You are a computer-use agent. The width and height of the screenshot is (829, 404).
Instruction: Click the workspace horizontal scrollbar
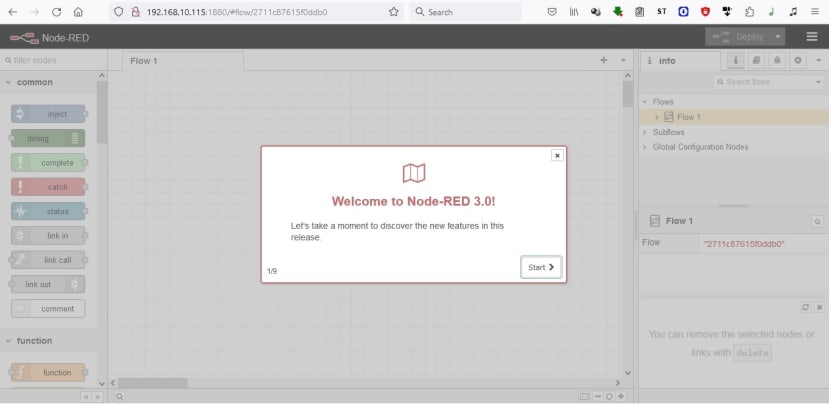pos(152,383)
